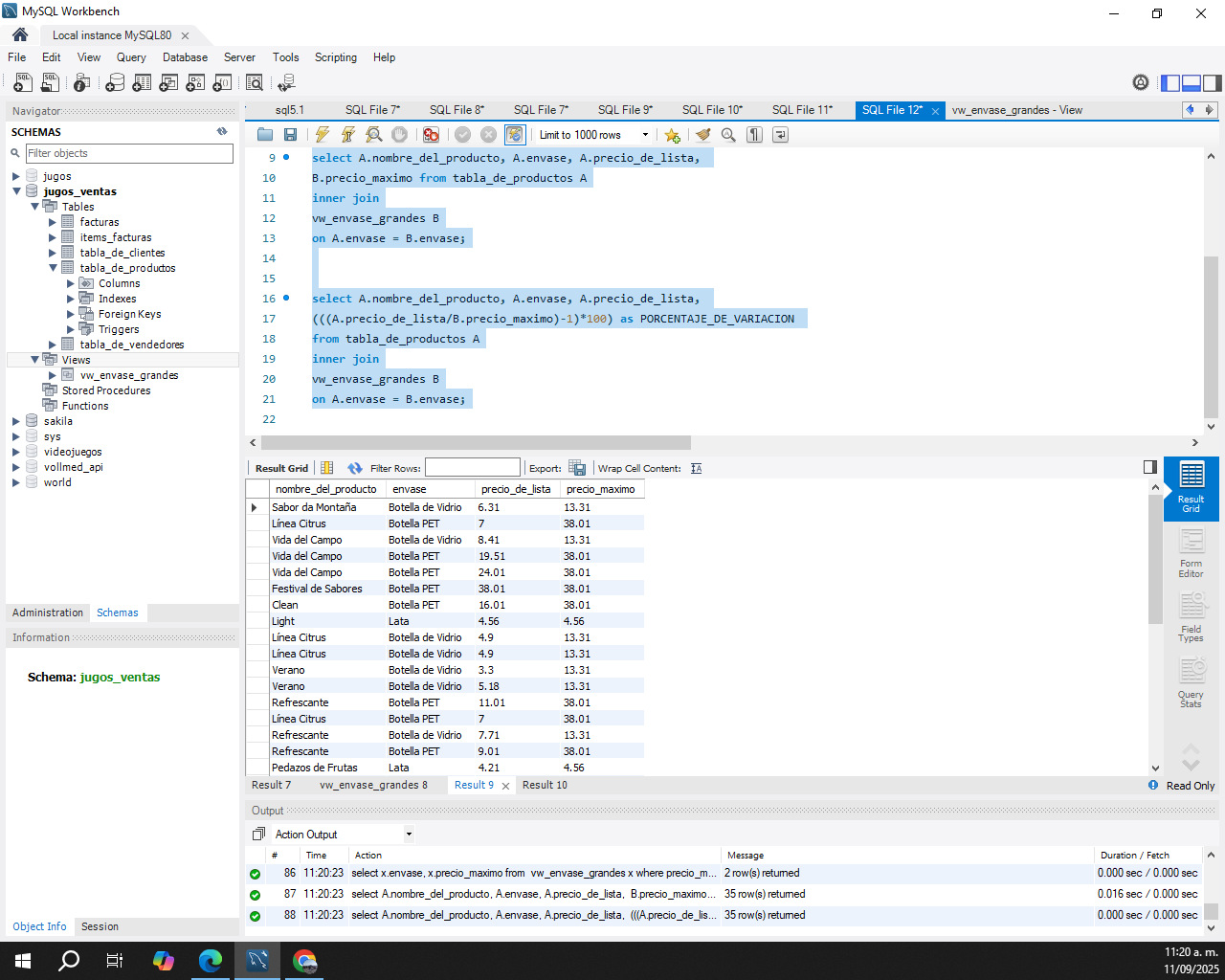Close the SQL File 12* tab
Screen dimensions: 1225x980
pyautogui.click(x=935, y=111)
